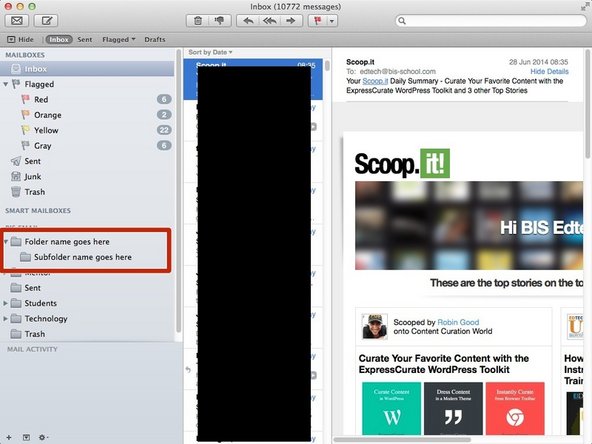Select the Scoop.it message in list
592x444 pixels.
253,79
